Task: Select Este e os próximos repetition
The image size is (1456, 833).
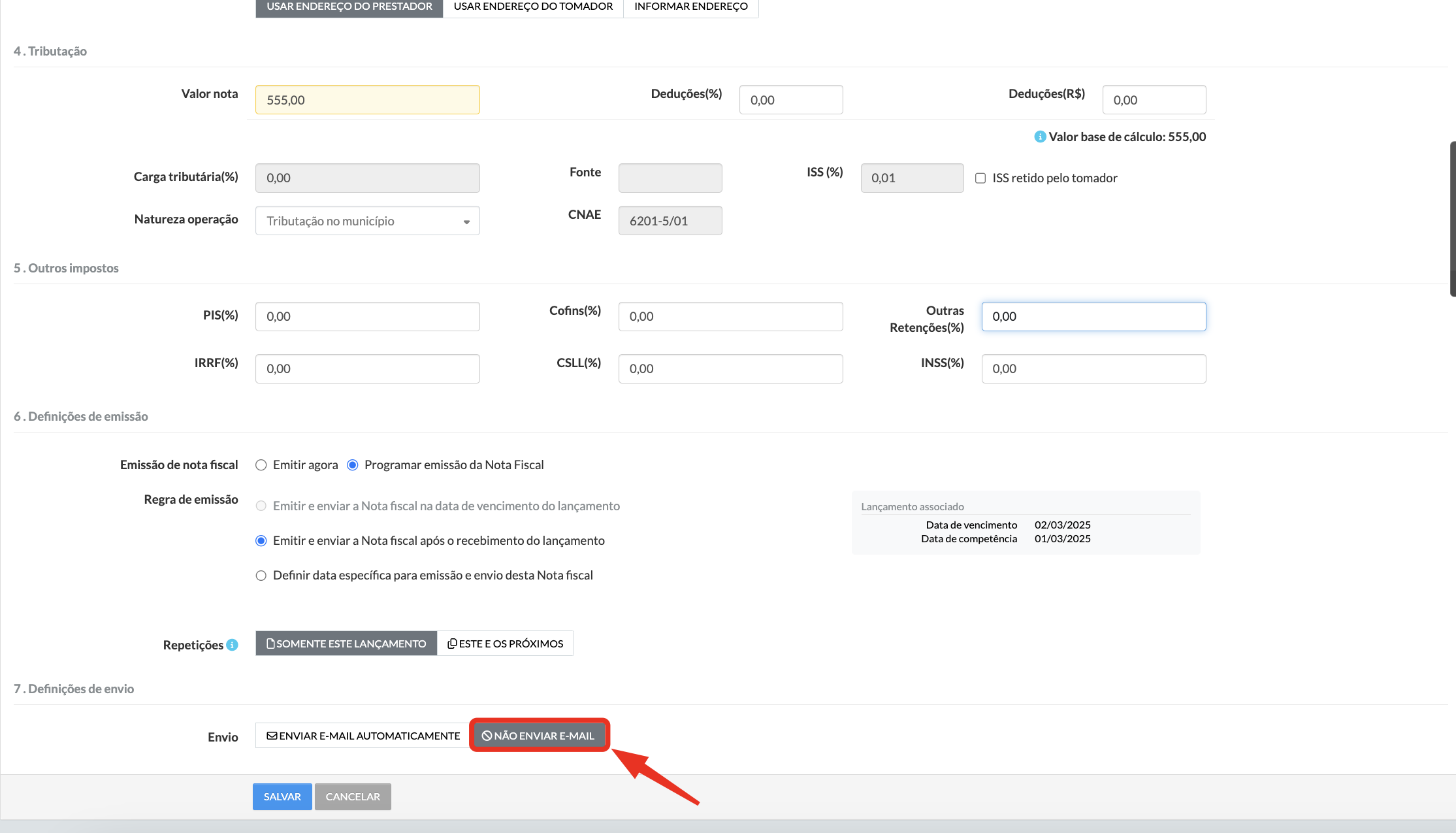Action: 505,644
